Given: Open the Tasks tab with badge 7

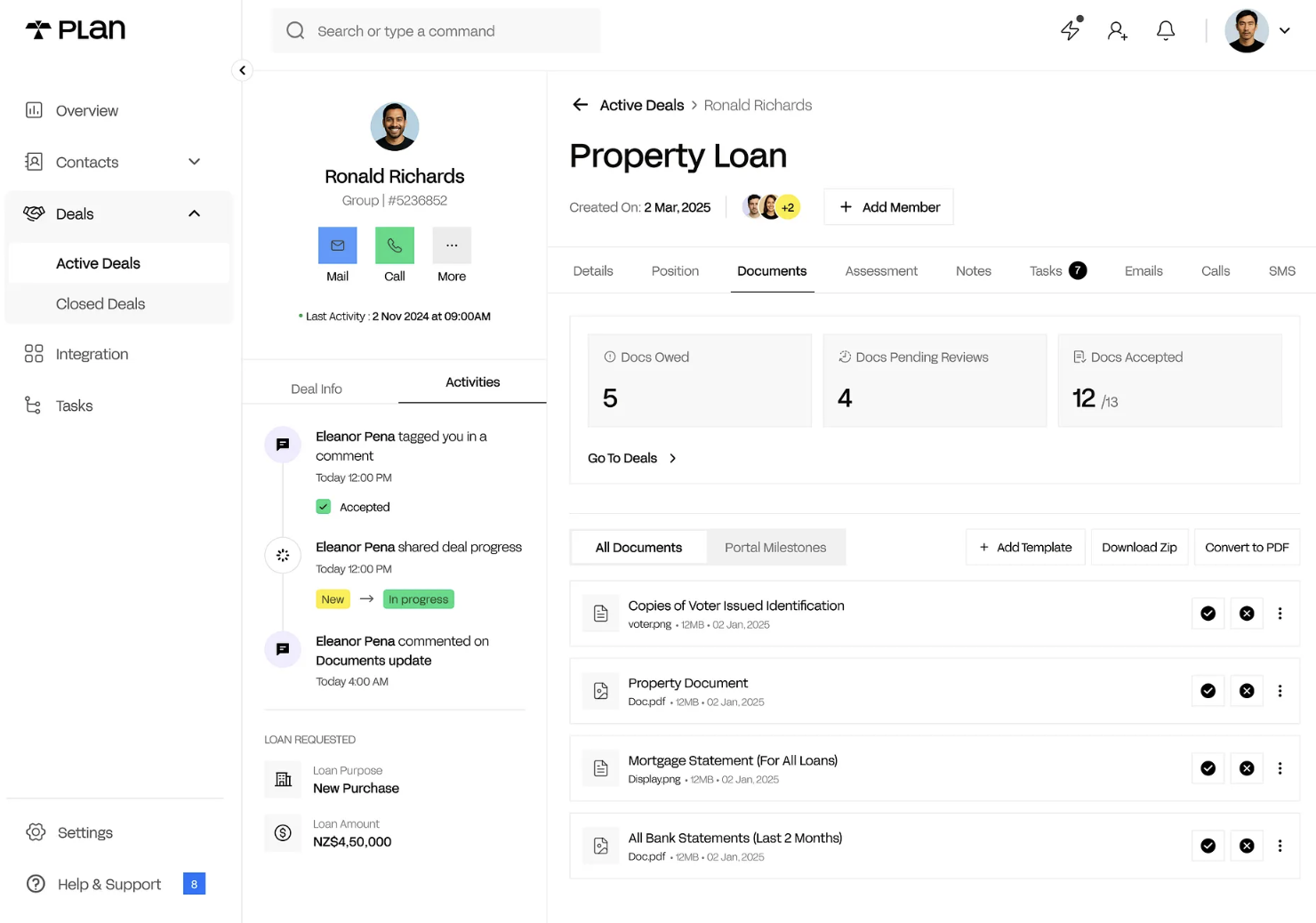Looking at the screenshot, I should tap(1058, 270).
